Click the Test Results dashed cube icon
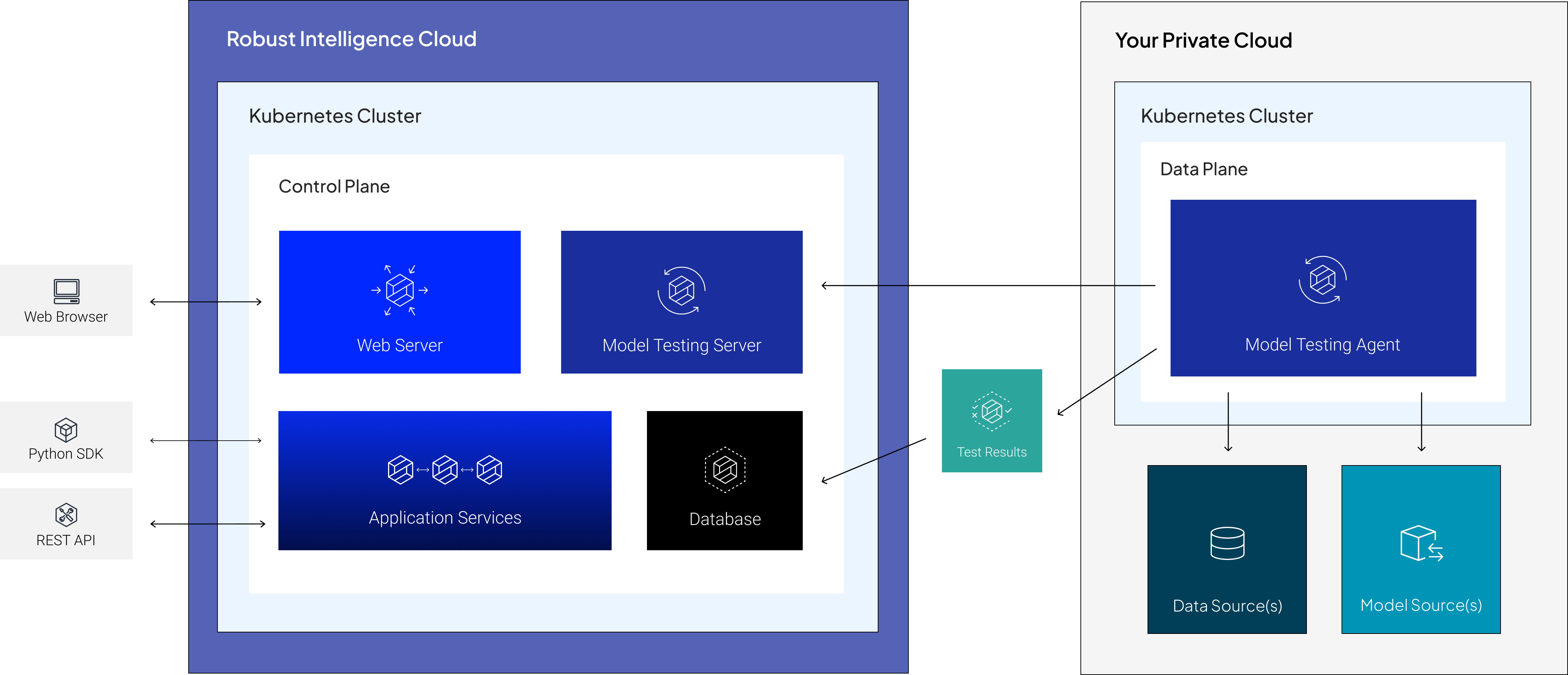1568x675 pixels. 992,411
